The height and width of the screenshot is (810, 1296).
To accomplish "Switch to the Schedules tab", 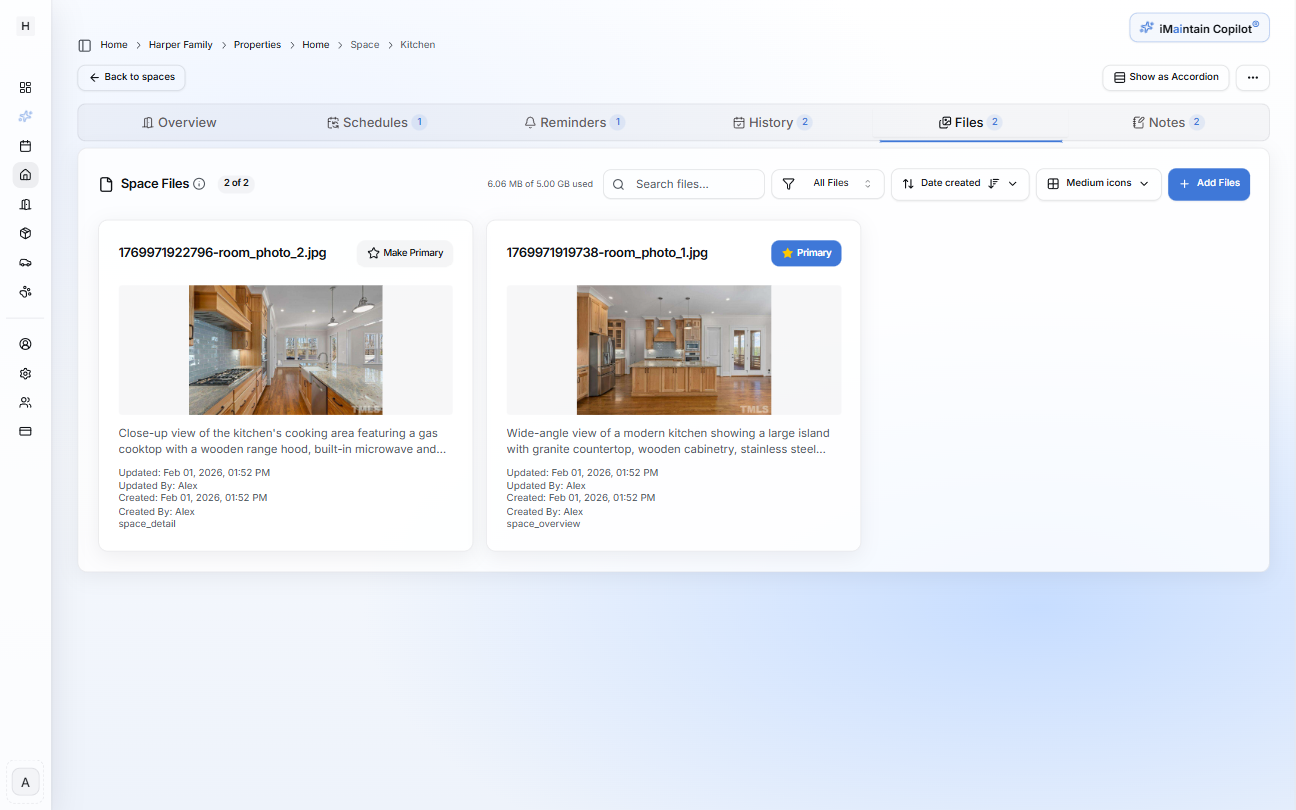I will 377,121.
